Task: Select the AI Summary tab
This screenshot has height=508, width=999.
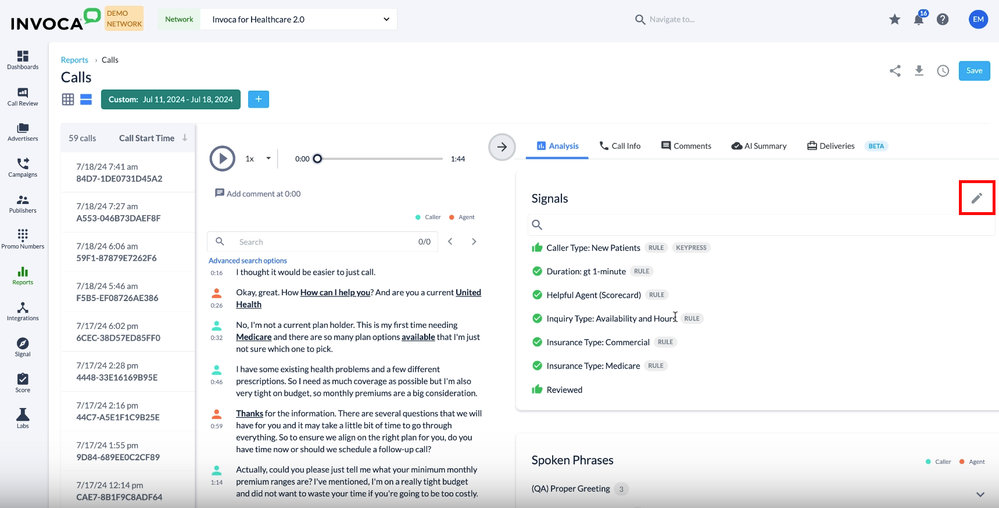Action: (x=759, y=146)
